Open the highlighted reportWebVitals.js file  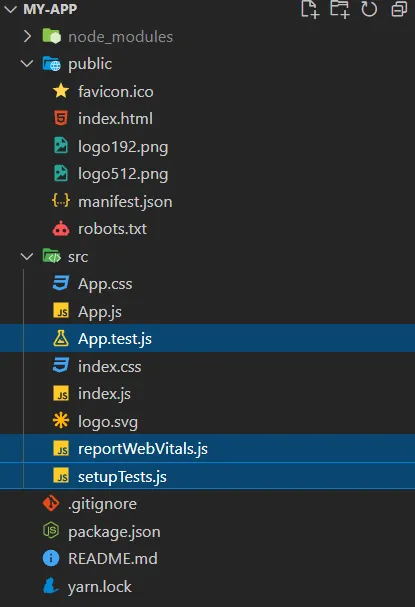143,449
